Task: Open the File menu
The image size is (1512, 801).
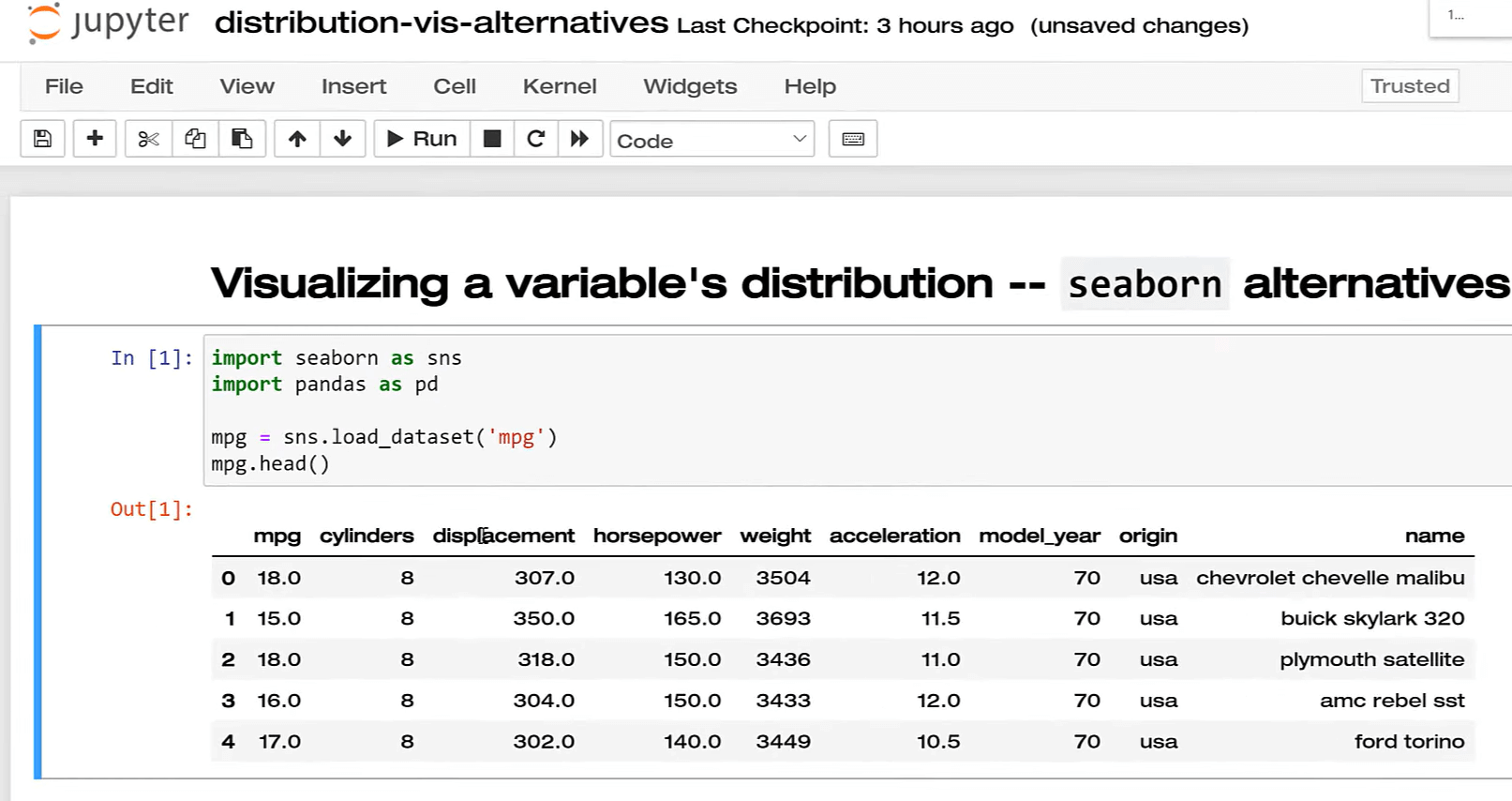Action: (x=64, y=86)
